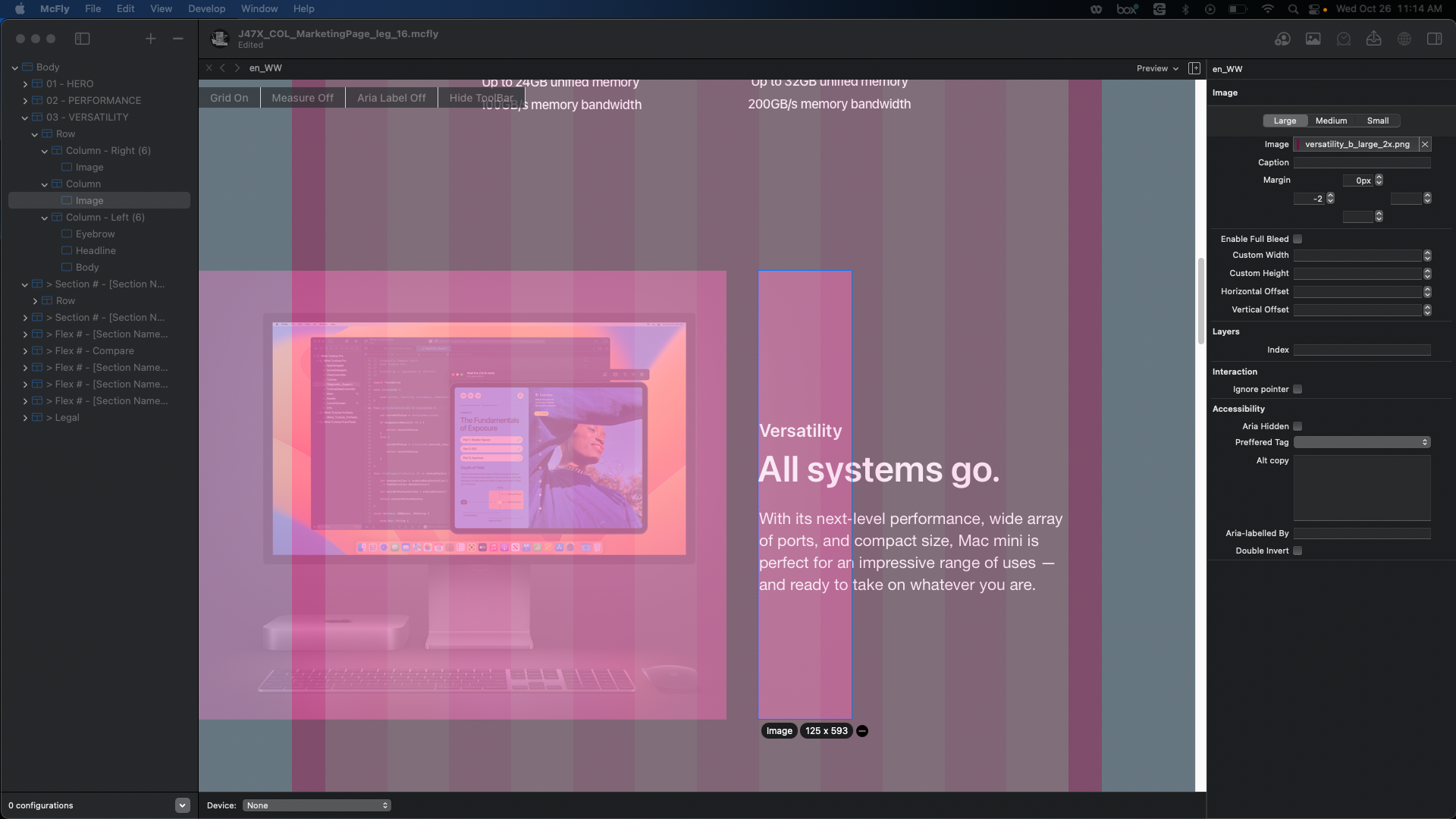Toggle the left sidebar panel icon
The image size is (1456, 819).
tap(83, 39)
